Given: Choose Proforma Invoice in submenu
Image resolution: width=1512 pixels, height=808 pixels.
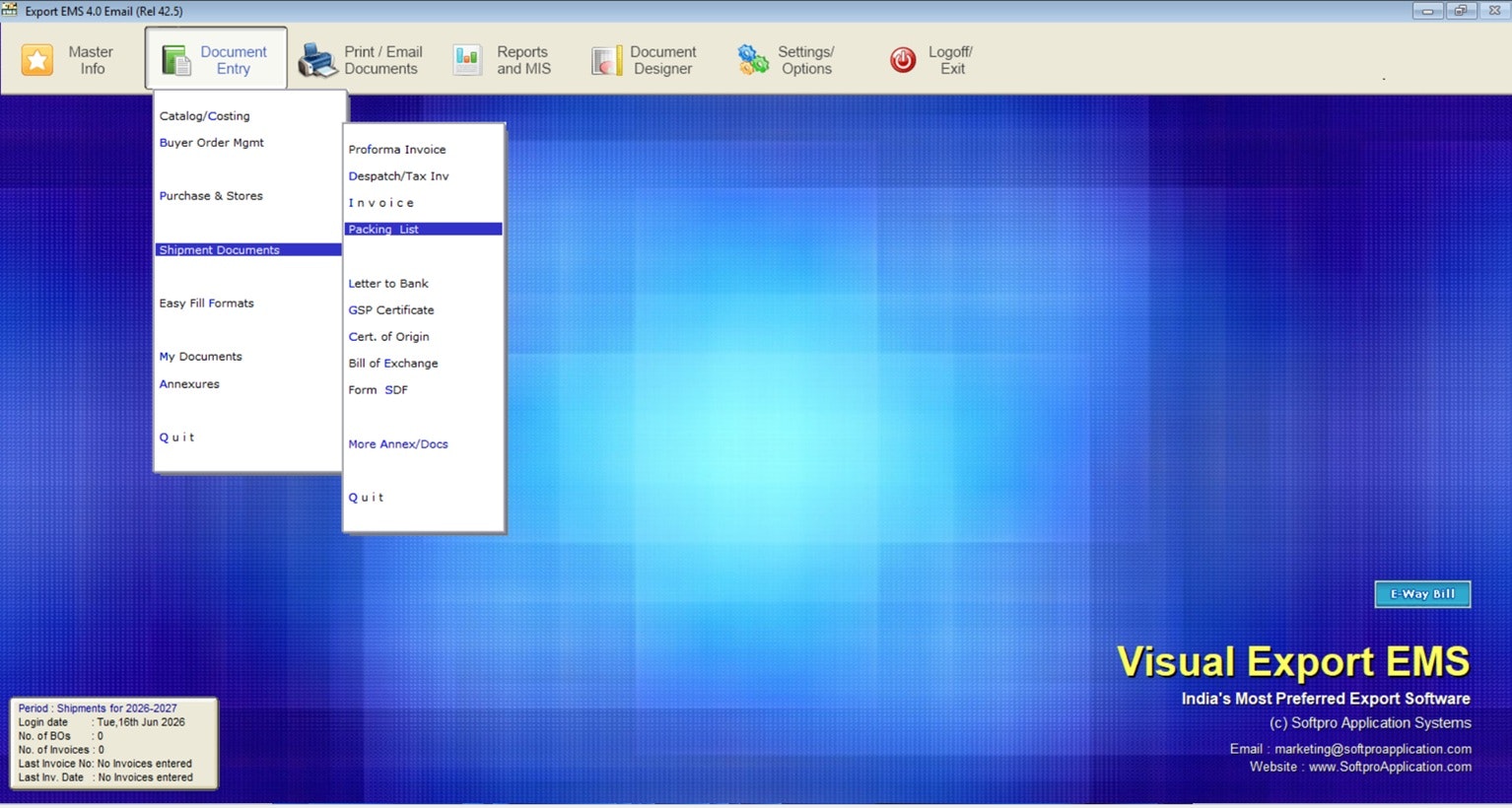Looking at the screenshot, I should pos(397,150).
